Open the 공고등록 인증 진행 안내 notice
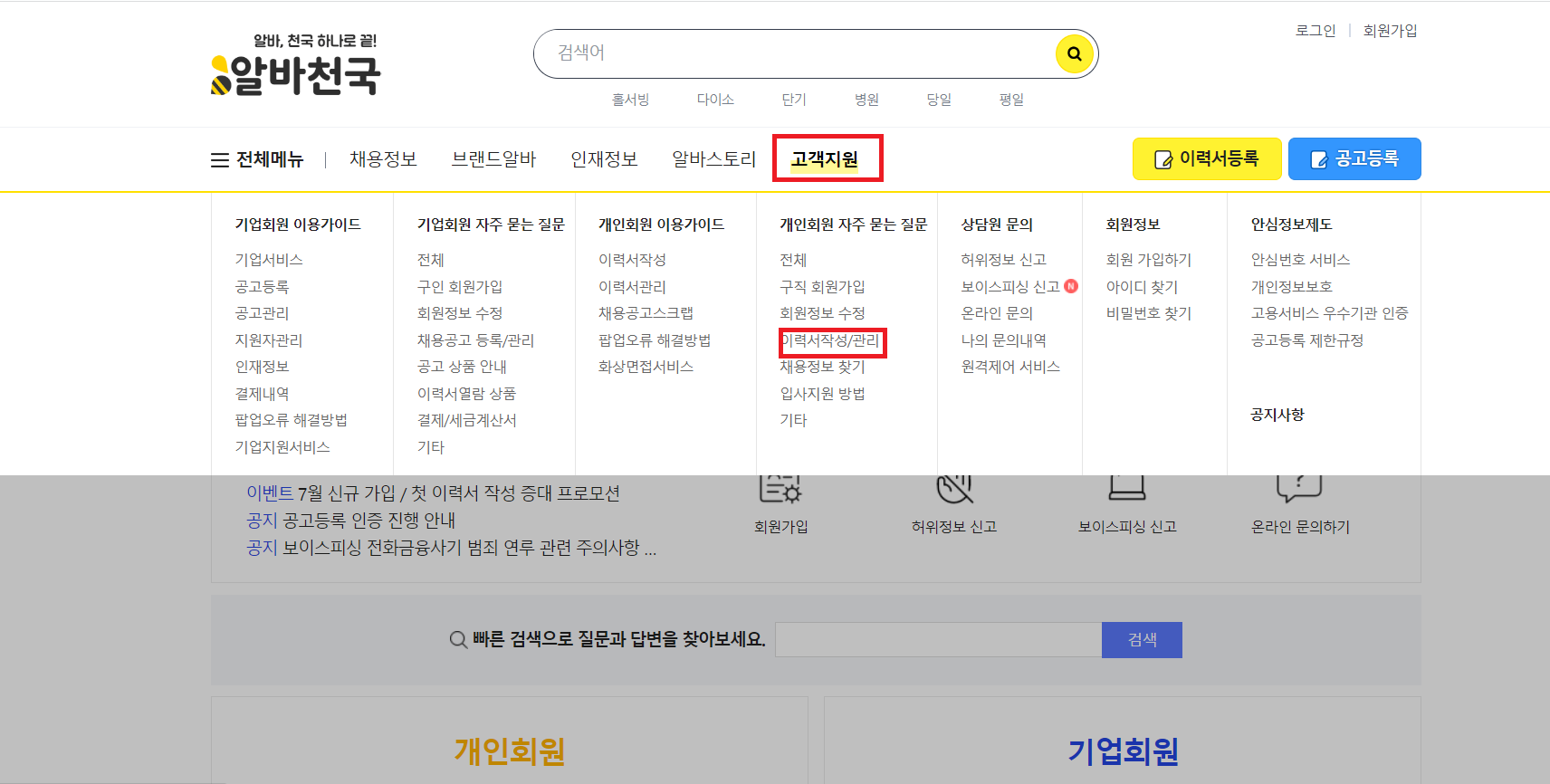 (x=351, y=521)
